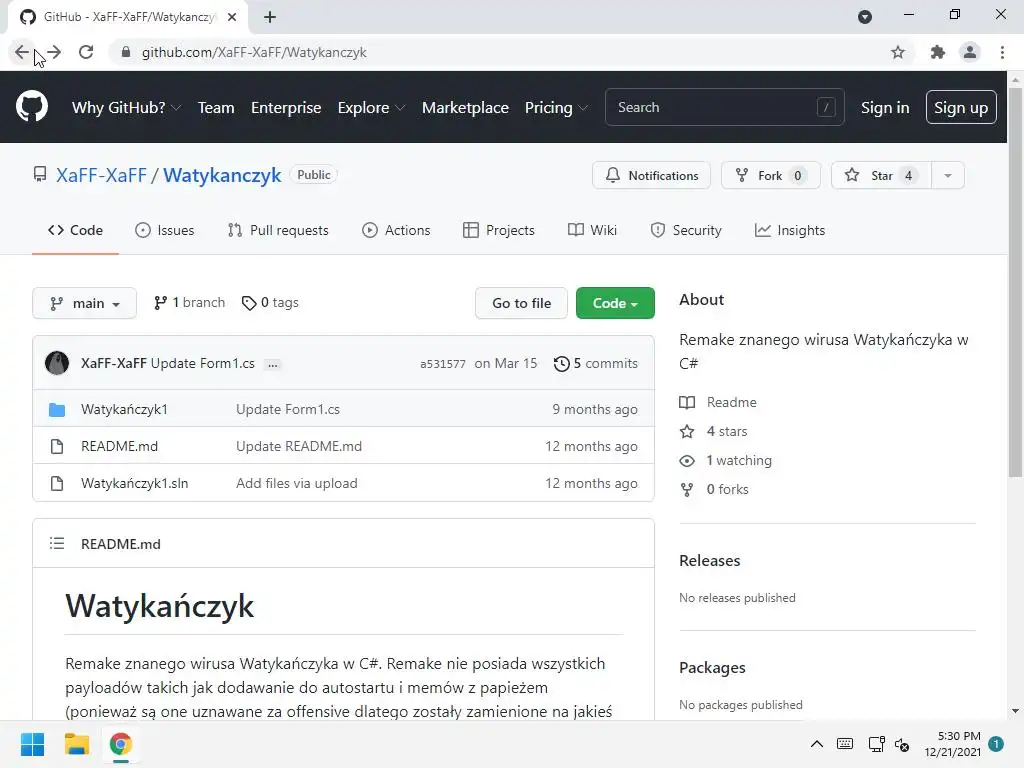The height and width of the screenshot is (768, 1024).
Task: Click Chrome icon on taskbar
Action: tap(121, 744)
